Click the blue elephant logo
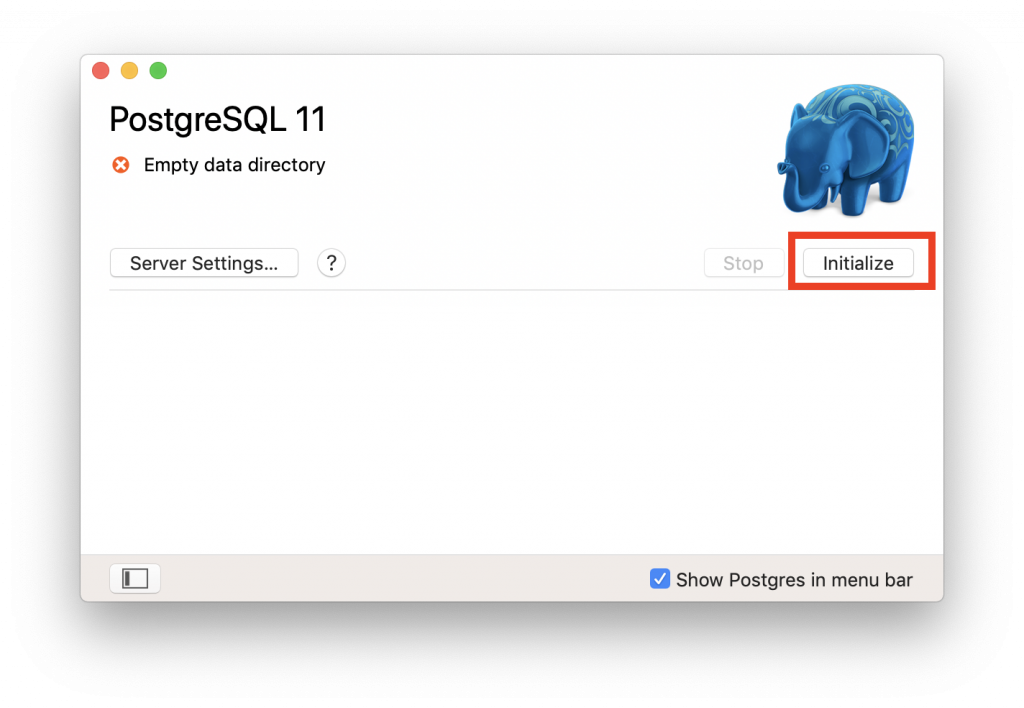 [x=846, y=150]
